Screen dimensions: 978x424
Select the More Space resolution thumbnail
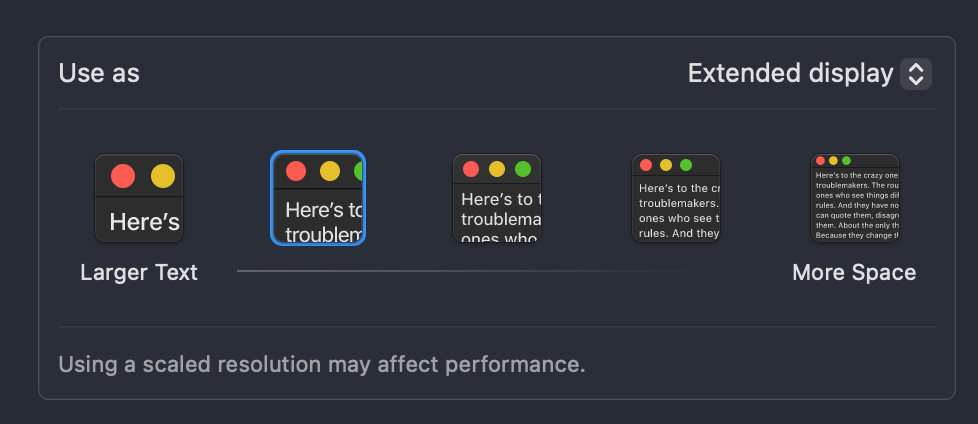click(x=854, y=198)
